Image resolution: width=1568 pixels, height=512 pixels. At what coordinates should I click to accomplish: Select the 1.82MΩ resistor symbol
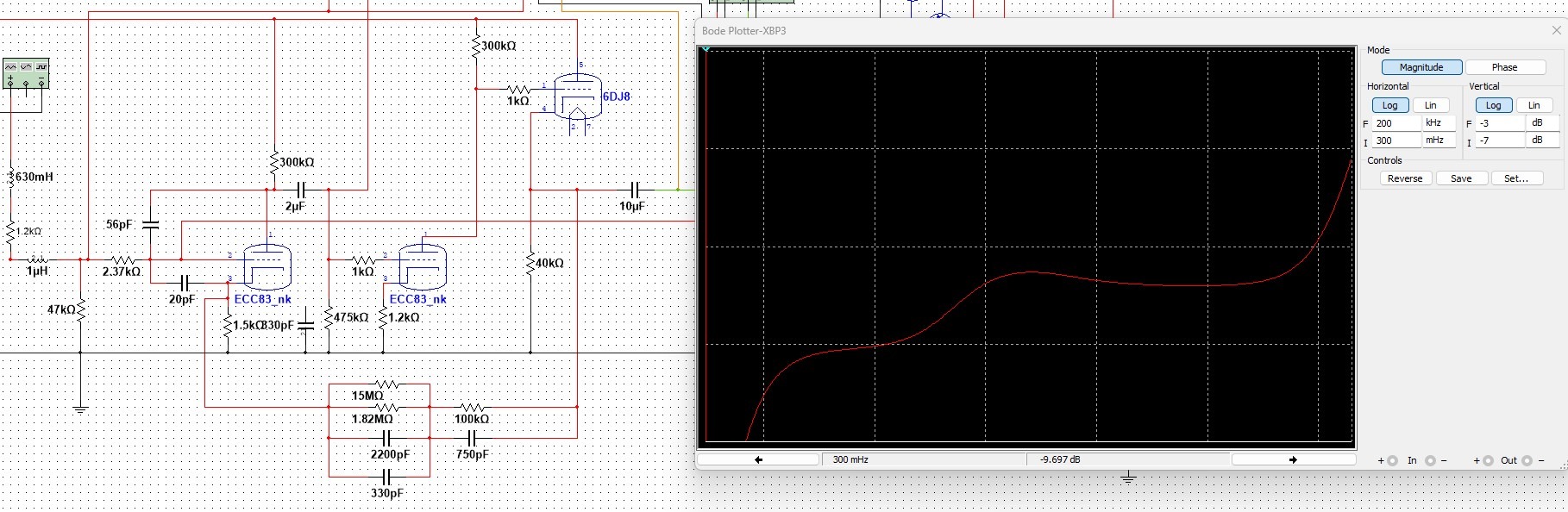pos(386,407)
